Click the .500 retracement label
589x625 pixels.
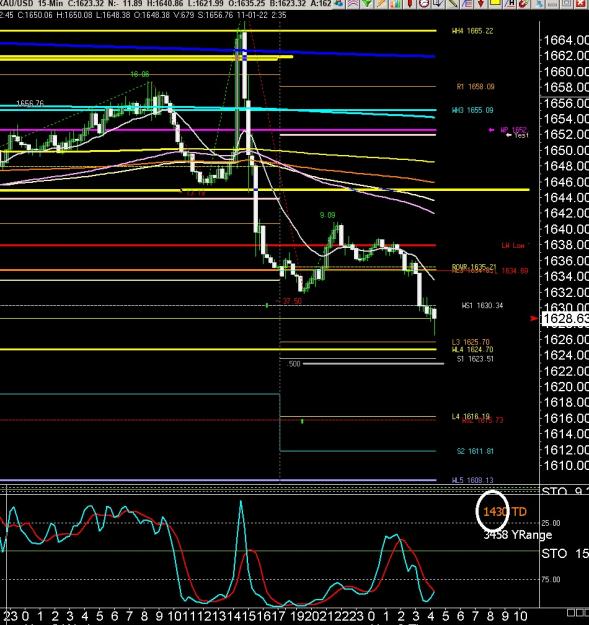tap(294, 364)
